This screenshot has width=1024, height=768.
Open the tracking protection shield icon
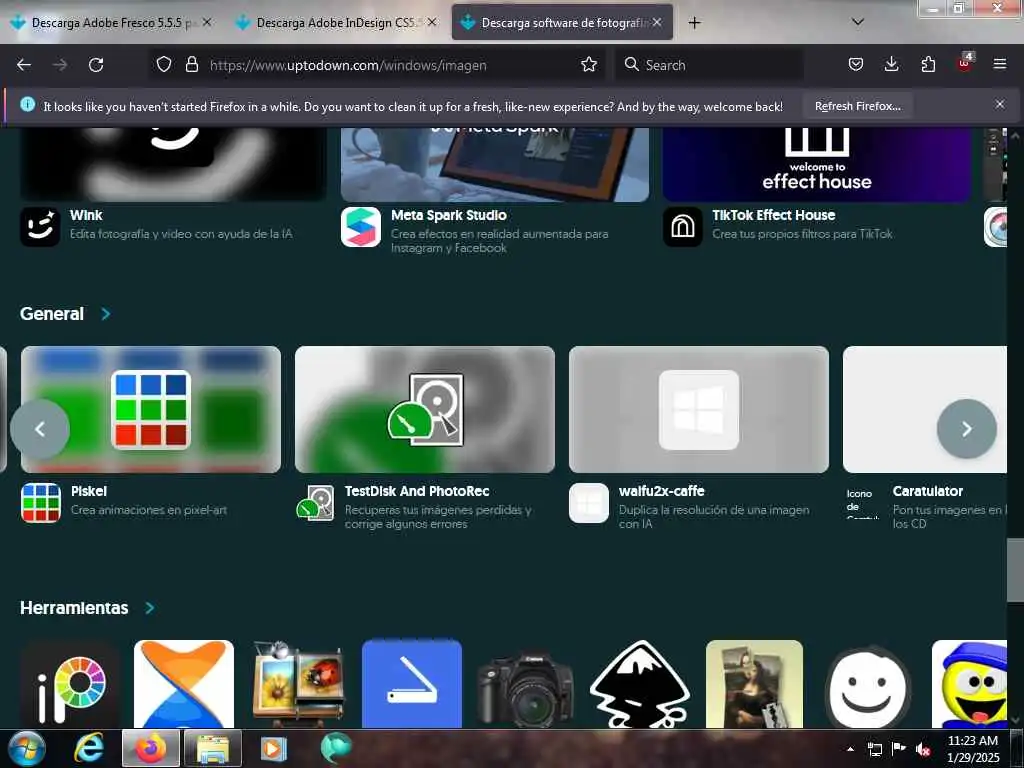coord(164,64)
